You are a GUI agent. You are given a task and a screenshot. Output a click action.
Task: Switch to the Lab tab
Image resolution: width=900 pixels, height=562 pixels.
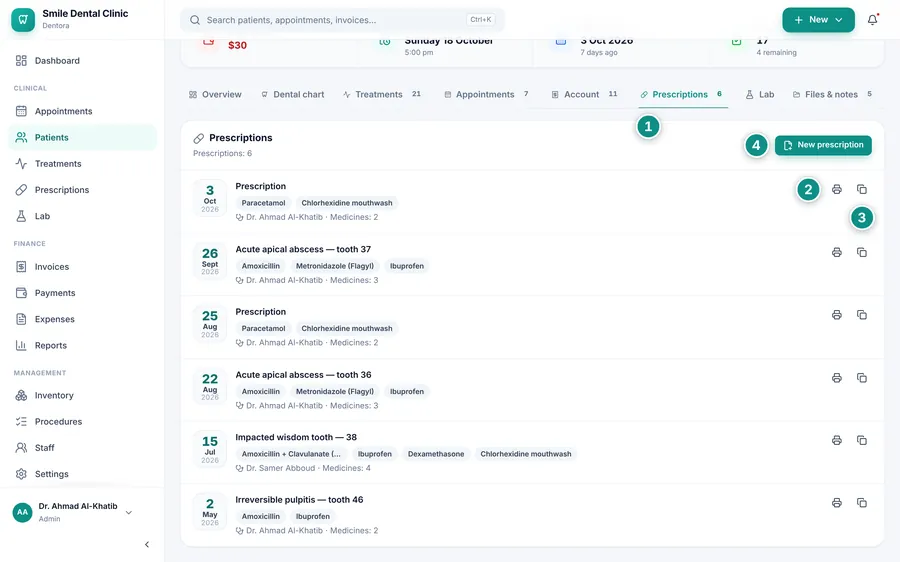tap(760, 95)
